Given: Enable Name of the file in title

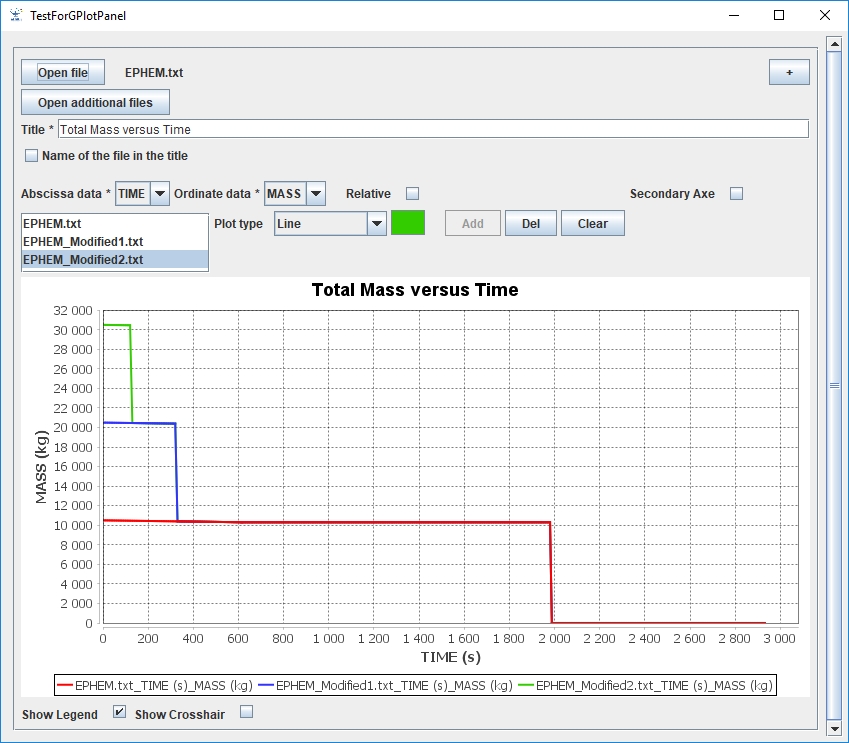Looking at the screenshot, I should (31, 156).
